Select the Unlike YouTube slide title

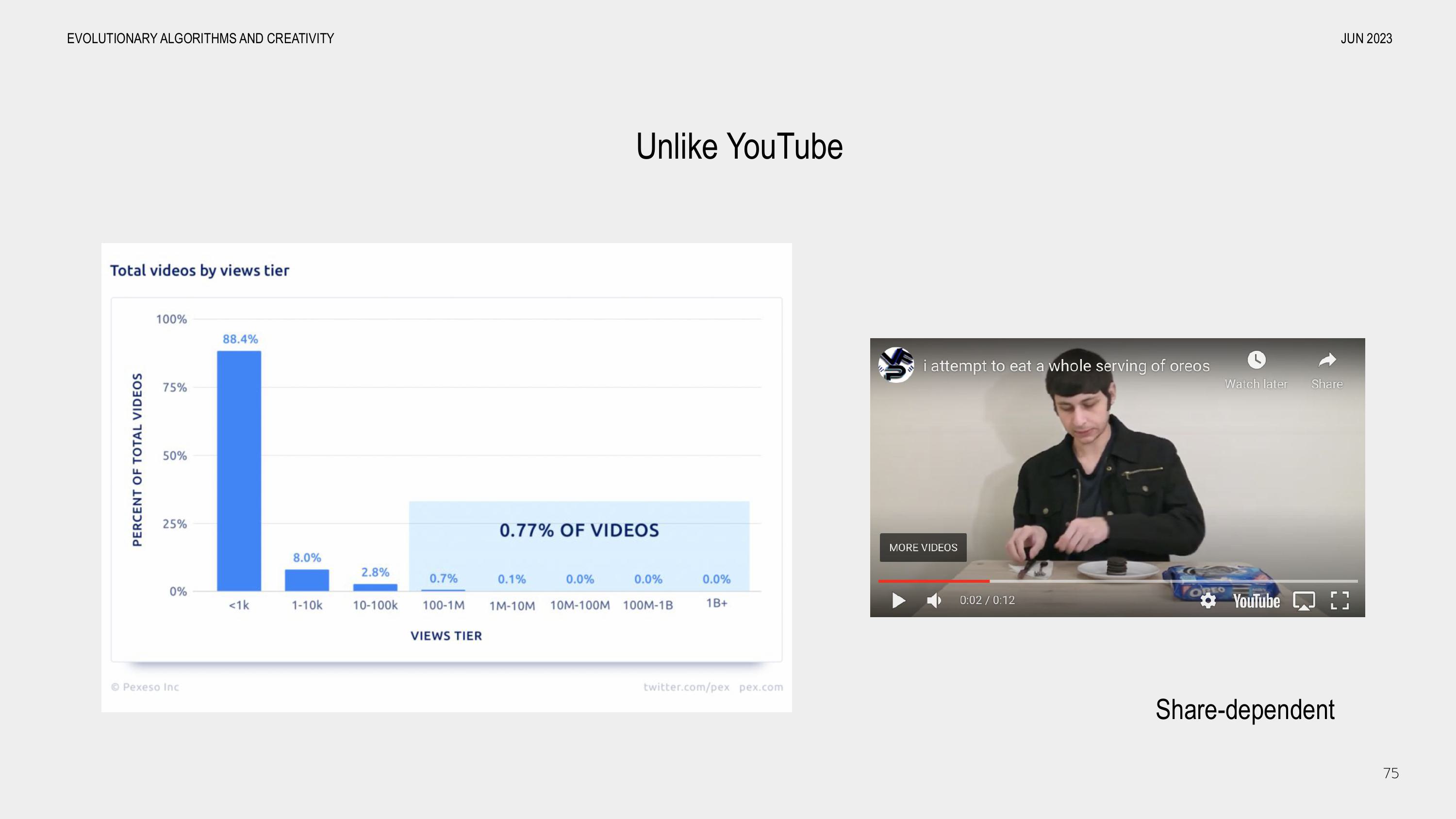[739, 147]
